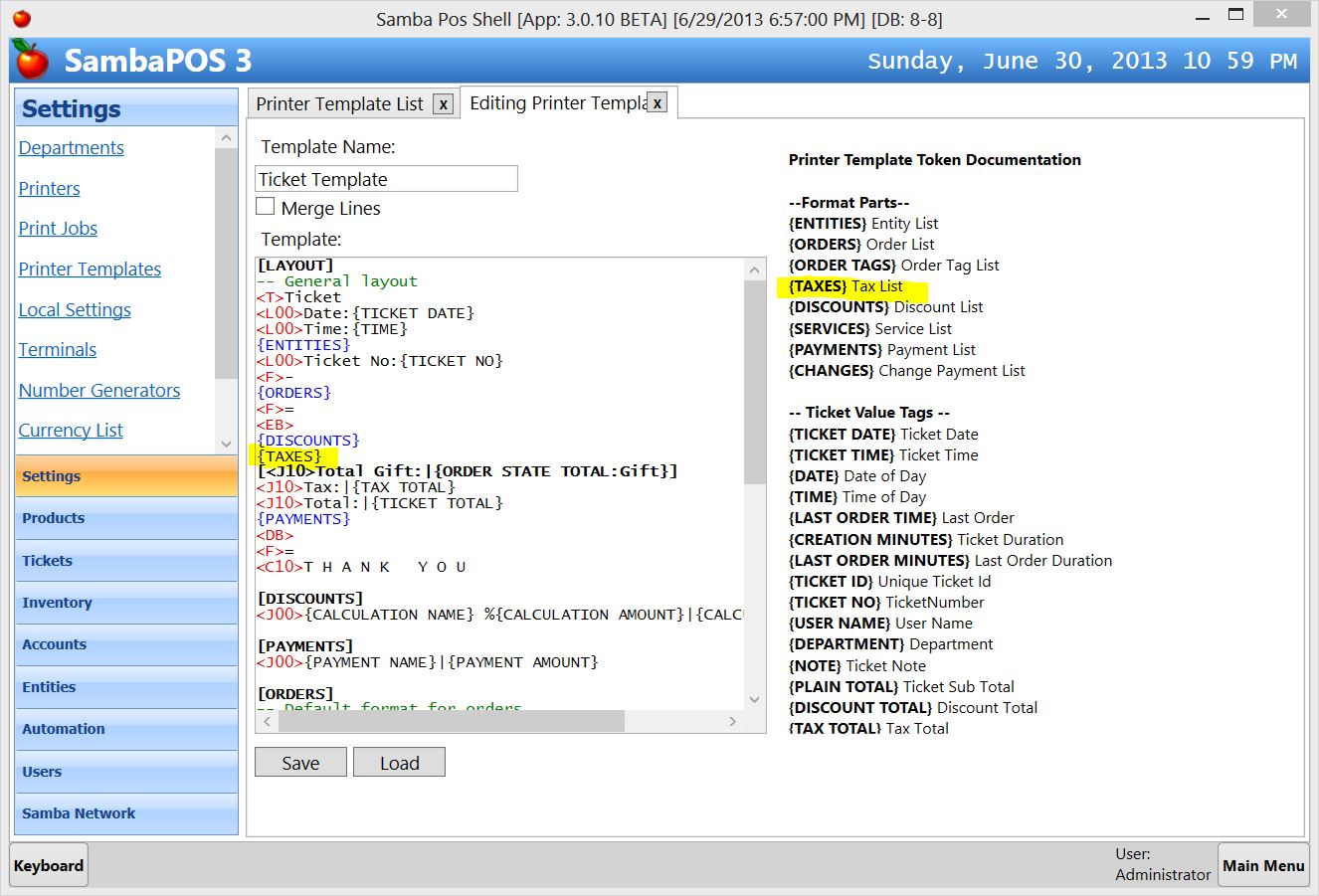The image size is (1319, 896).
Task: Return to the Main Menu
Action: click(1263, 864)
